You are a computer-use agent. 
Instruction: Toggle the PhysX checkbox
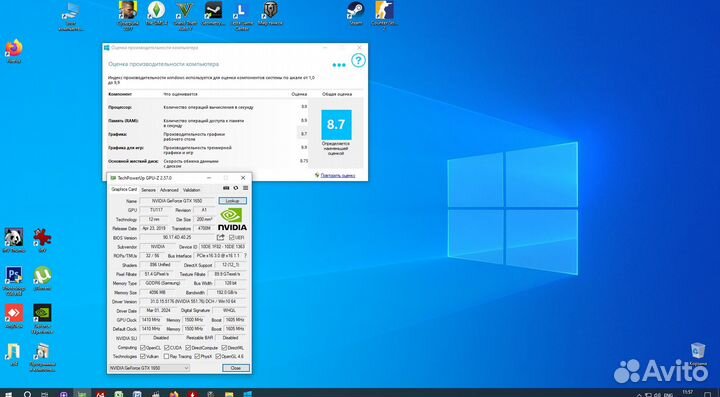pyautogui.click(x=197, y=356)
